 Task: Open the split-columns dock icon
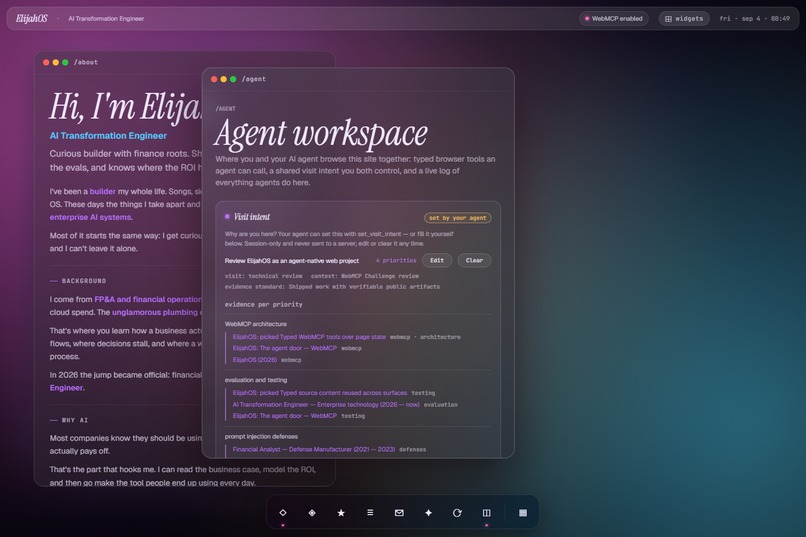(486, 513)
